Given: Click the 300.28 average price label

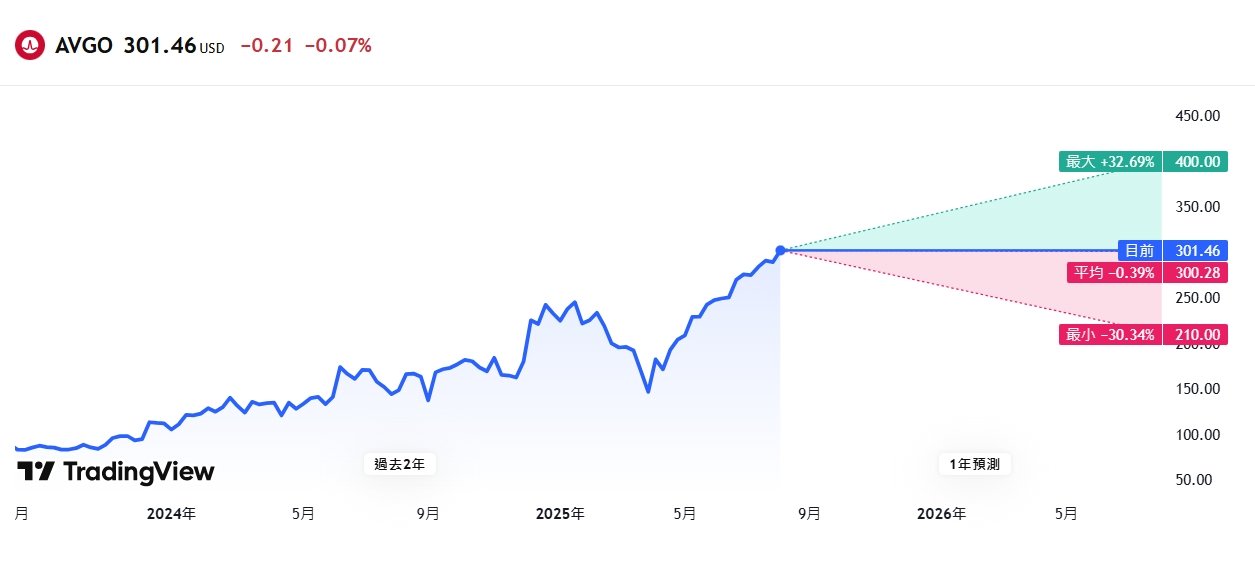Looking at the screenshot, I should point(1197,272).
